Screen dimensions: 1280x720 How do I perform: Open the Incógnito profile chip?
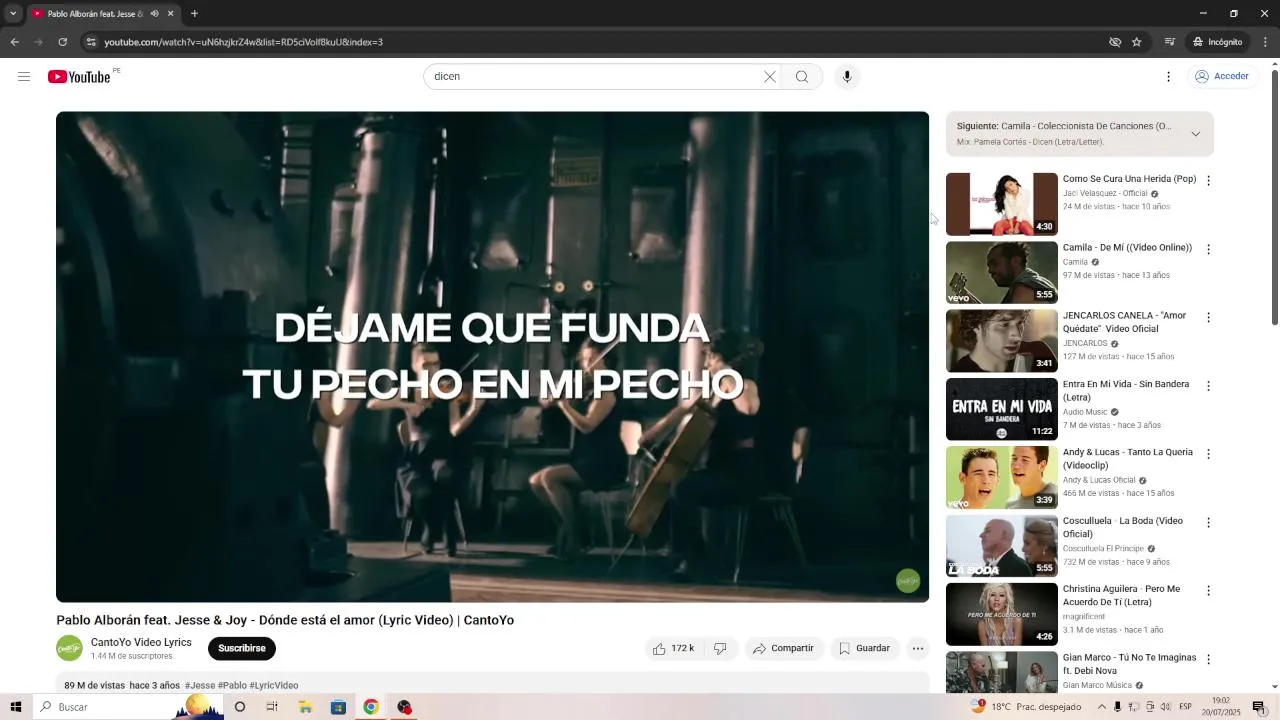click(1217, 42)
